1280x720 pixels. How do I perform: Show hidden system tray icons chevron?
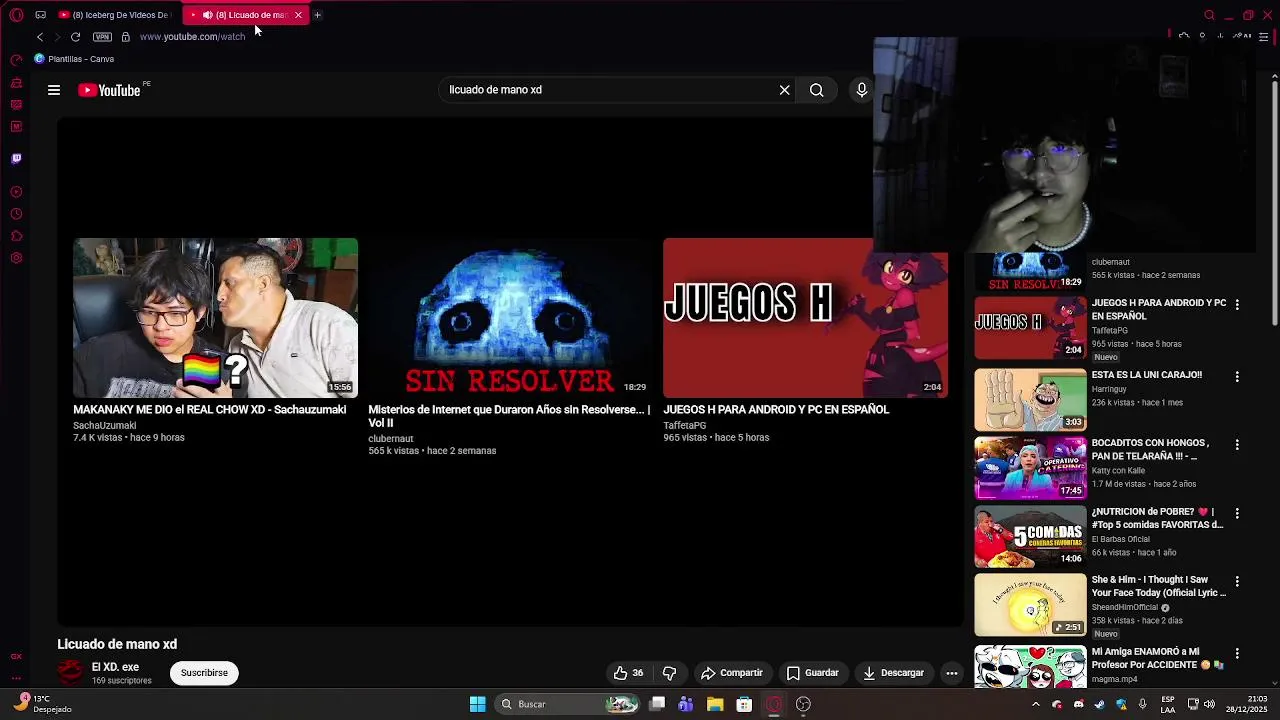coord(1035,704)
